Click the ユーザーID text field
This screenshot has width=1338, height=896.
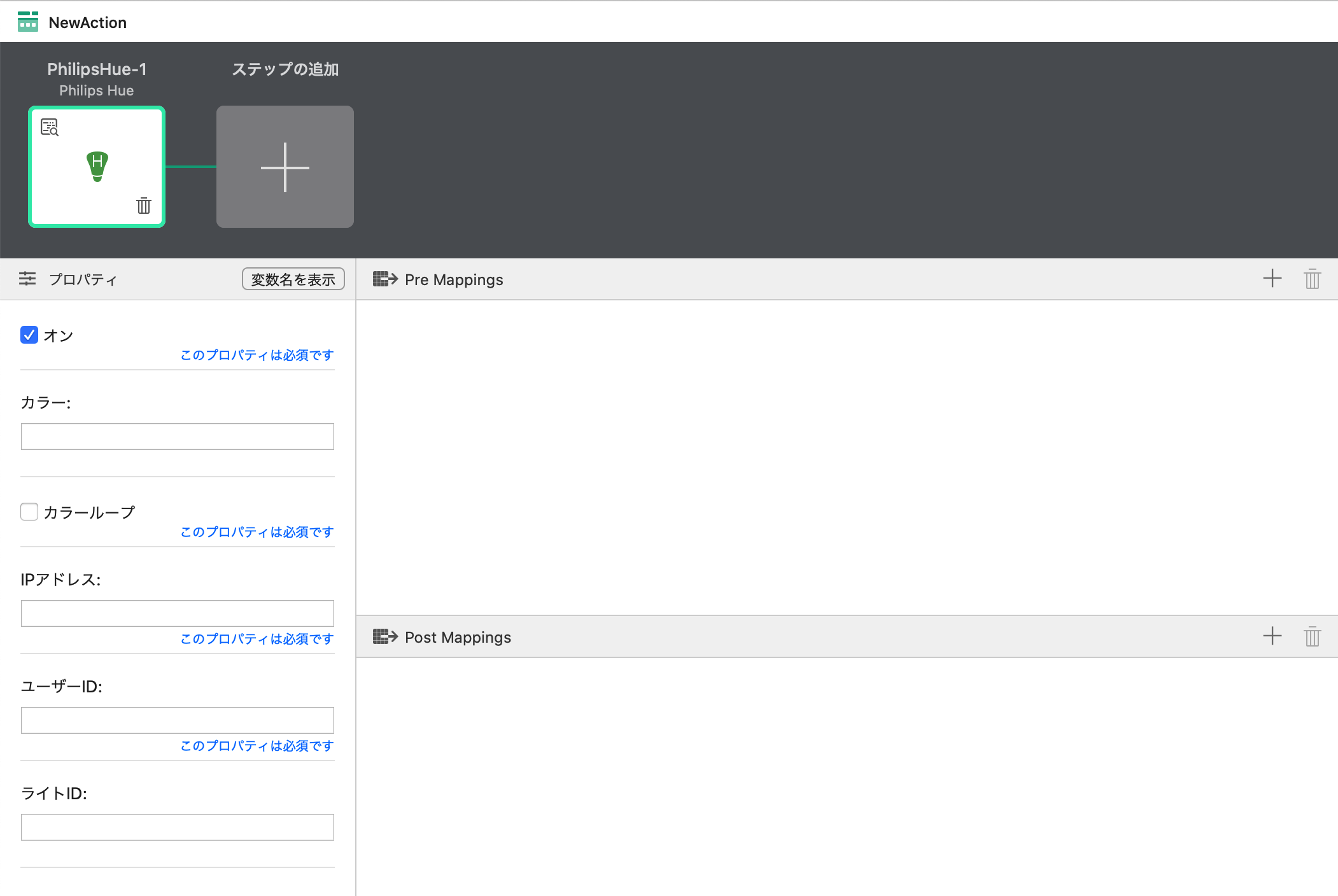click(177, 720)
